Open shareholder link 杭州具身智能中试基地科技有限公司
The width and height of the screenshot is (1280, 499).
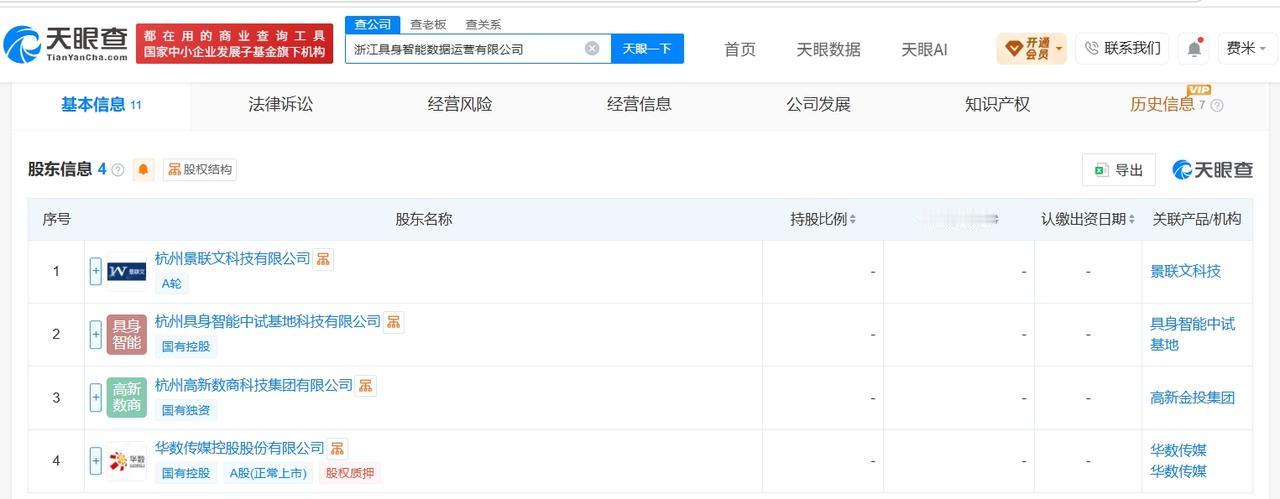268,321
